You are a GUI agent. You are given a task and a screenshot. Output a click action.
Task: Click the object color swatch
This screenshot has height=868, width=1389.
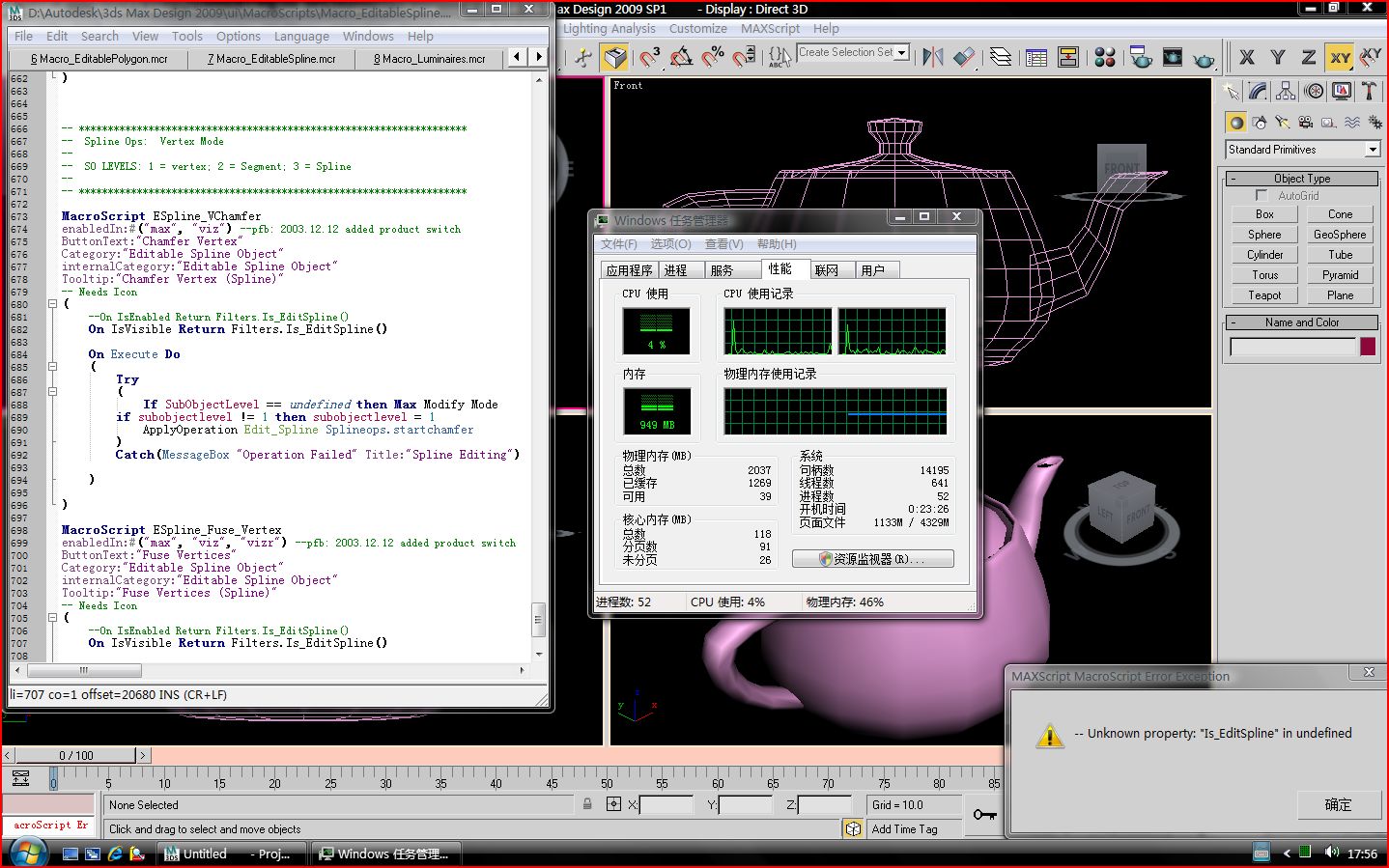pyautogui.click(x=1367, y=347)
